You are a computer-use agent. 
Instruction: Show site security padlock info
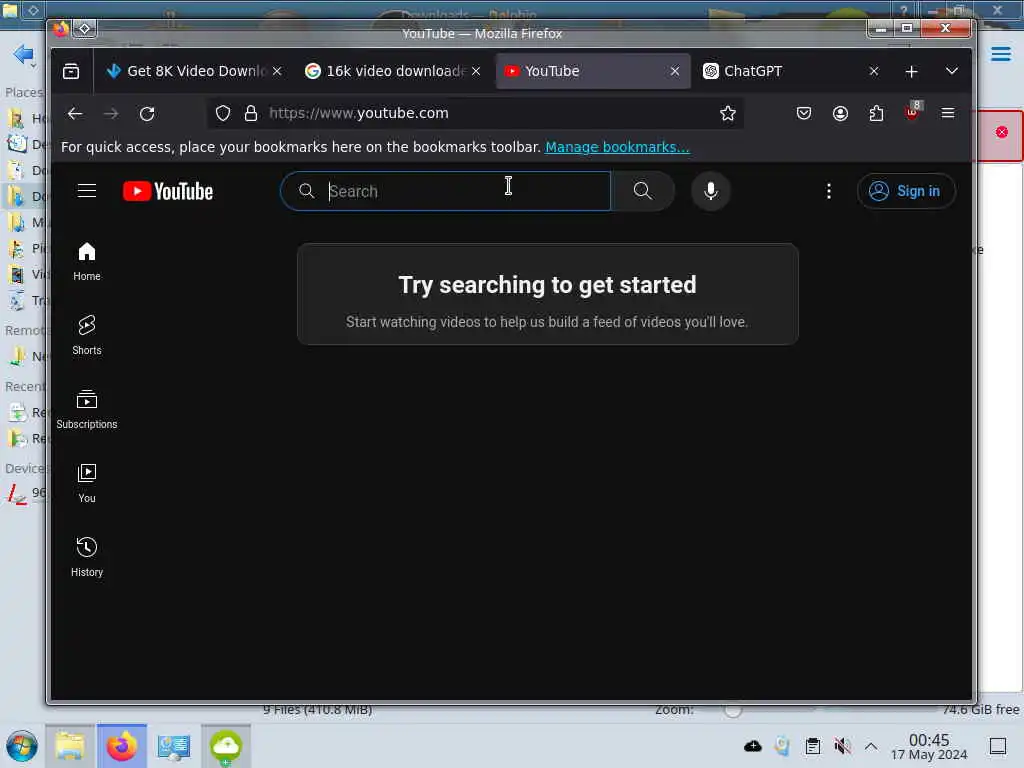[x=251, y=114]
